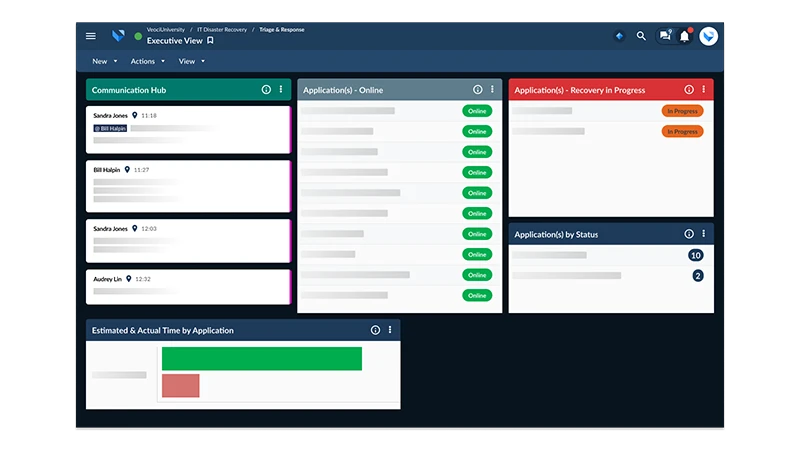
Task: Click the count badge showing 2
Action: tap(697, 276)
